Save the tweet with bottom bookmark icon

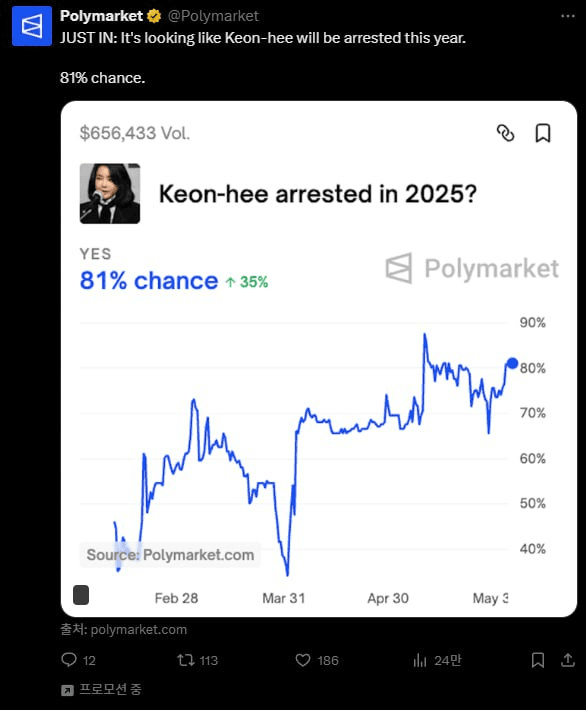538,660
